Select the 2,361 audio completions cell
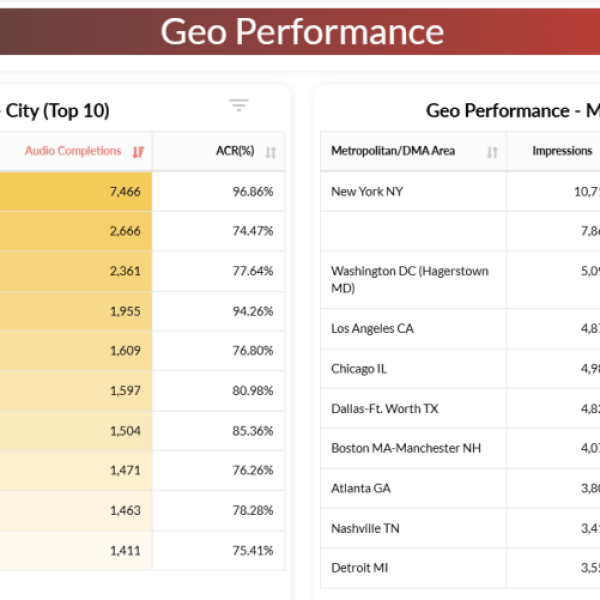Screen dimensions: 600x600 [x=76, y=271]
